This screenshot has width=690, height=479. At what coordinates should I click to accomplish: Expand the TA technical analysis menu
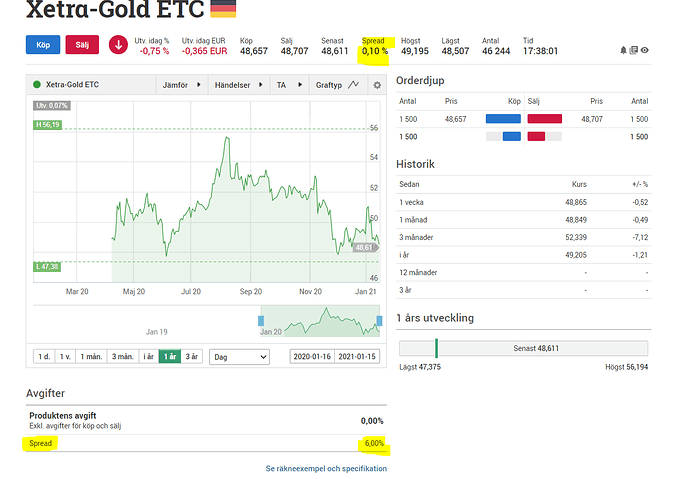click(289, 85)
